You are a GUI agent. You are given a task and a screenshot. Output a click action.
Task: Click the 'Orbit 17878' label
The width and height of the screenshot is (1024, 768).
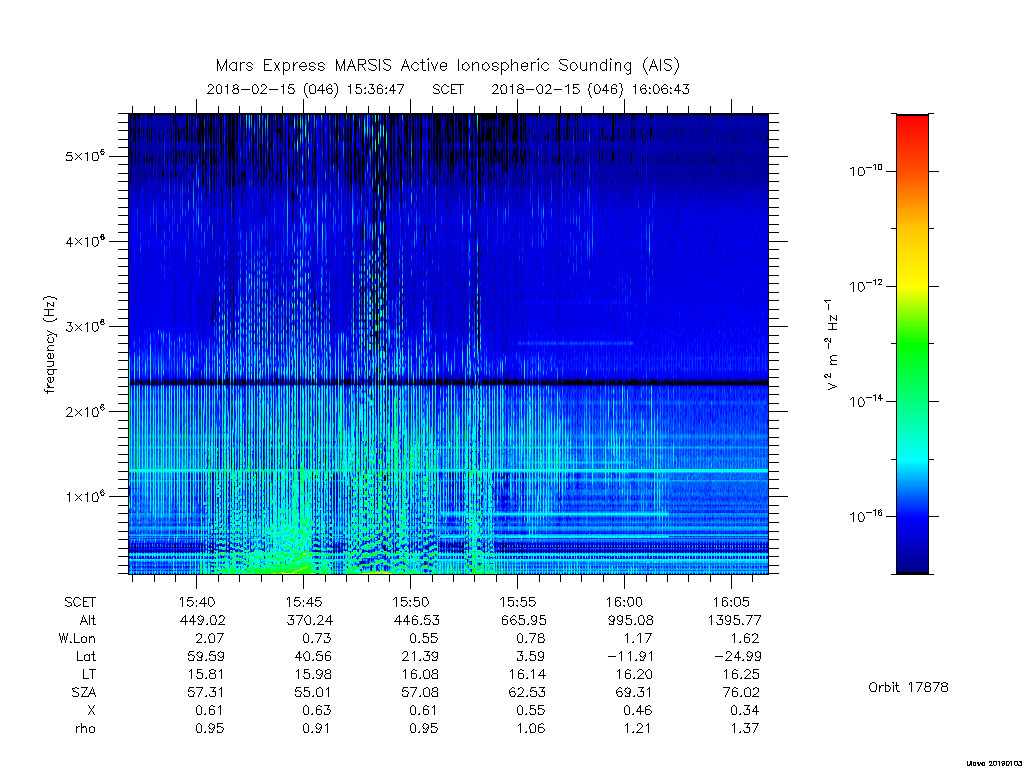click(908, 687)
